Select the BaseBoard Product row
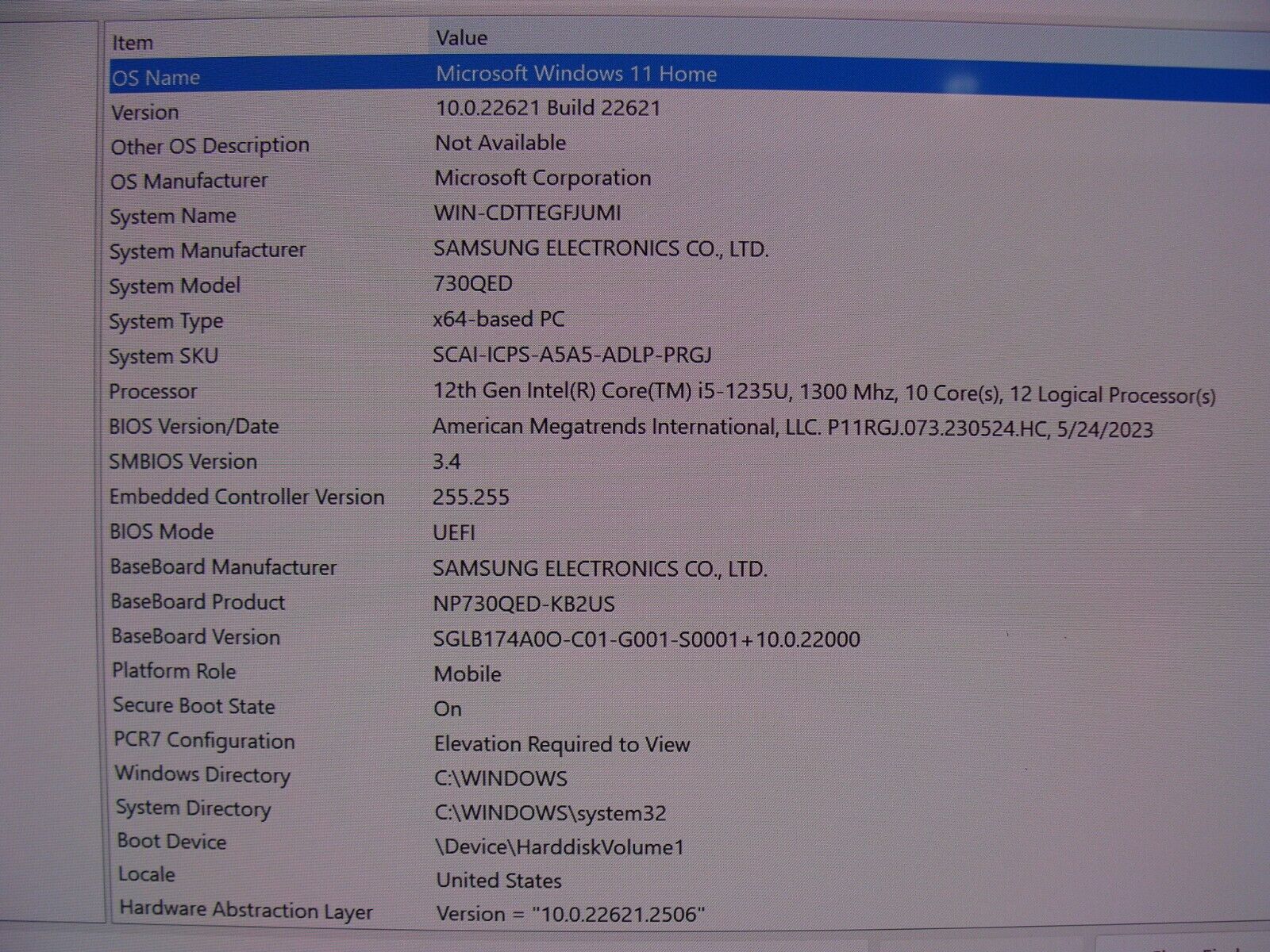 198,602
